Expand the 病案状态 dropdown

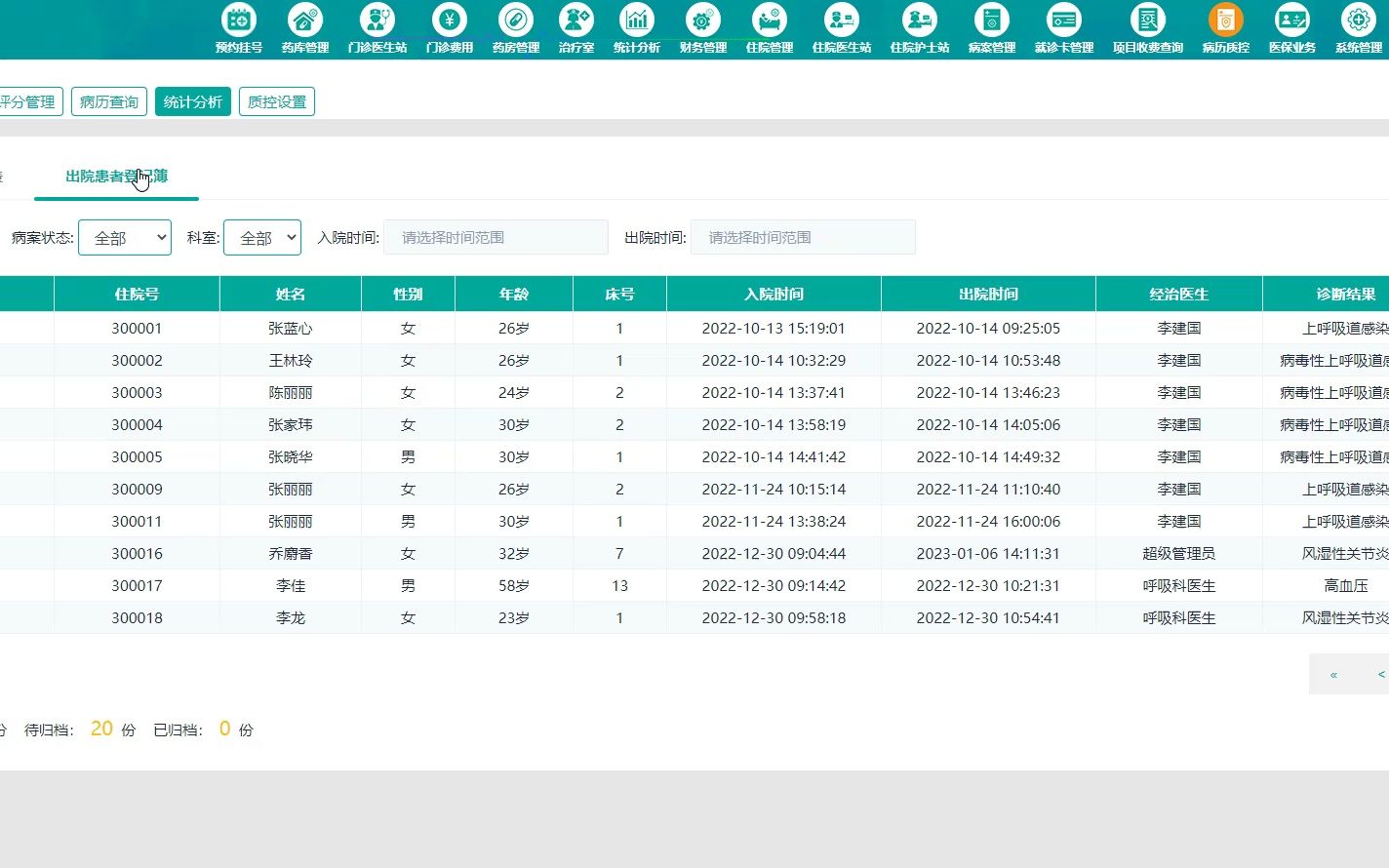(x=125, y=238)
